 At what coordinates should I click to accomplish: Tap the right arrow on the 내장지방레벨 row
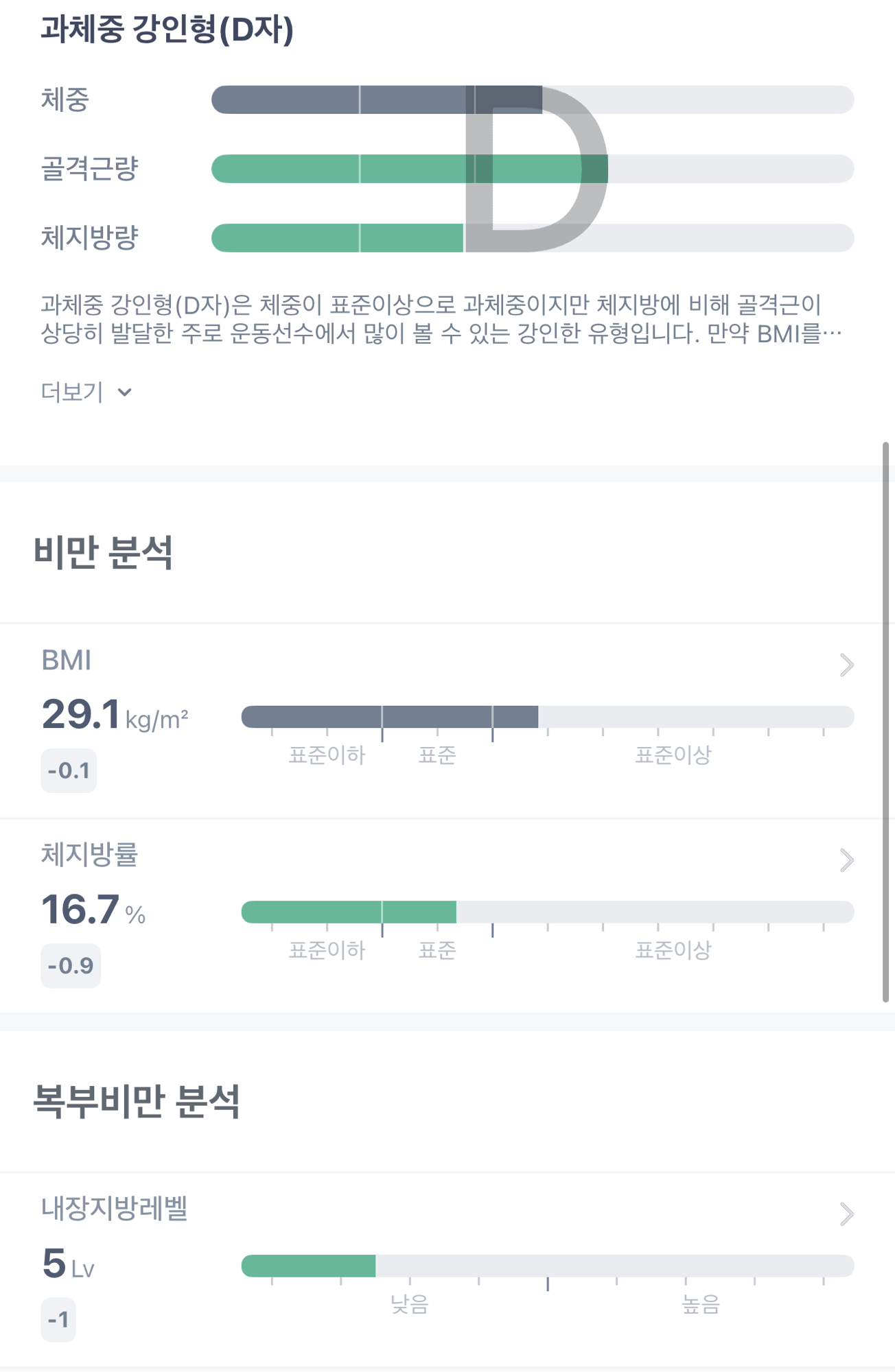click(x=846, y=1214)
